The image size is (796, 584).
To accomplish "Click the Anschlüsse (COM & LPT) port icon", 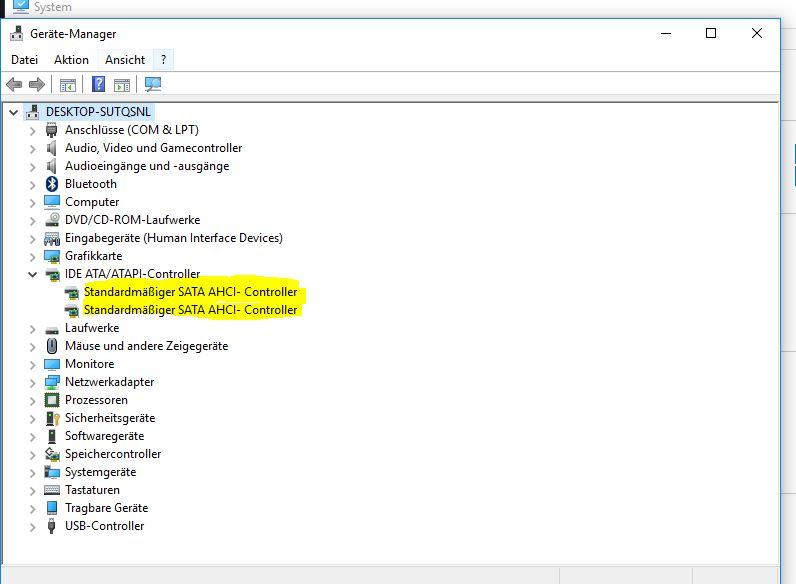I will coord(51,130).
